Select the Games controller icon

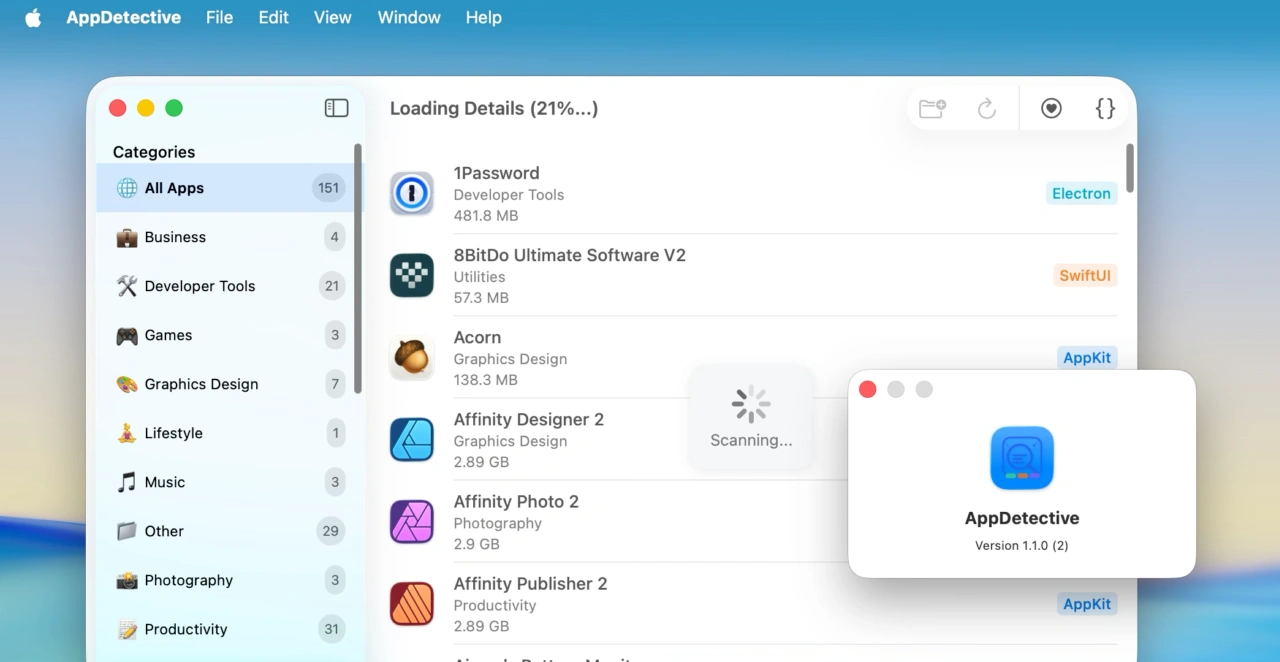click(127, 335)
